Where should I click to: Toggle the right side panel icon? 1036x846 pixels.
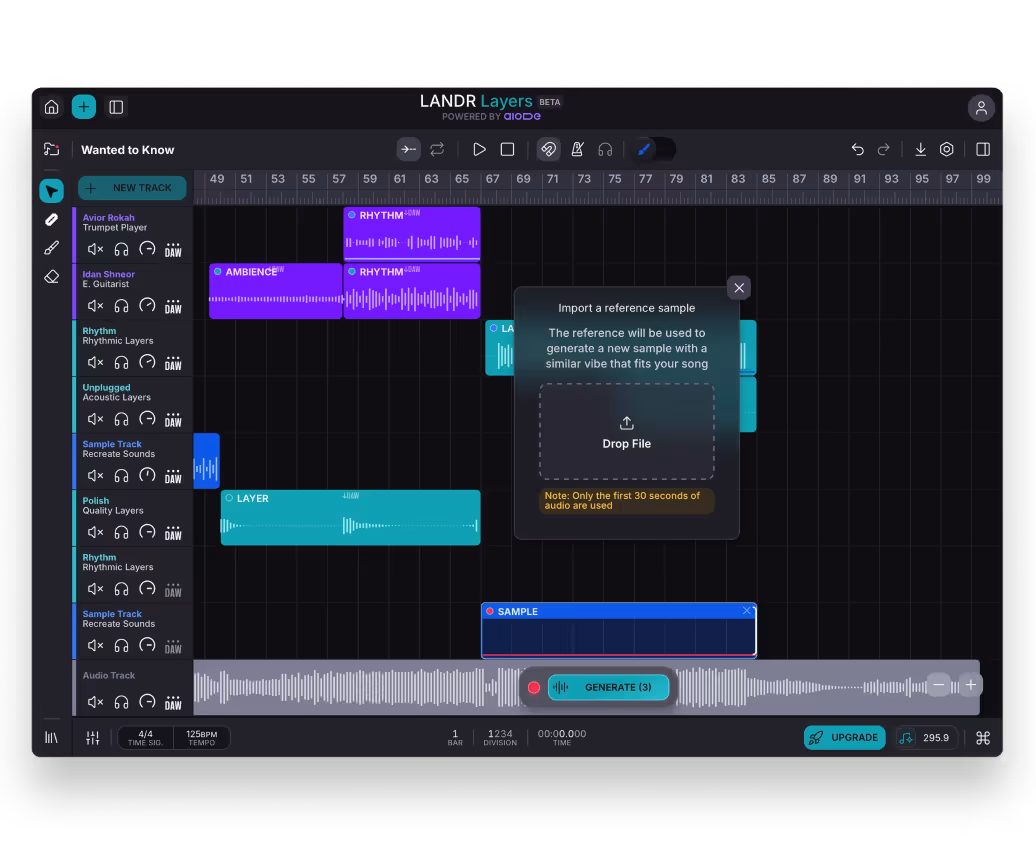point(983,149)
